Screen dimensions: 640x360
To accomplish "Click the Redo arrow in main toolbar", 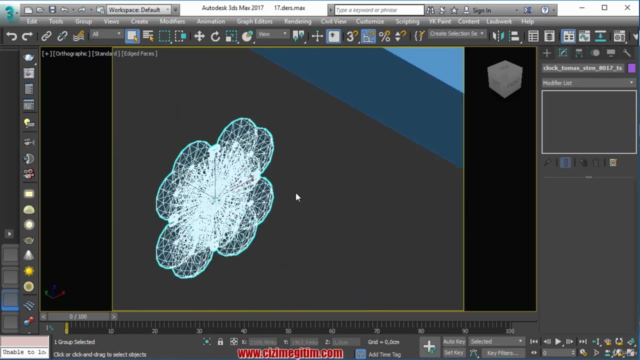I will [27, 36].
